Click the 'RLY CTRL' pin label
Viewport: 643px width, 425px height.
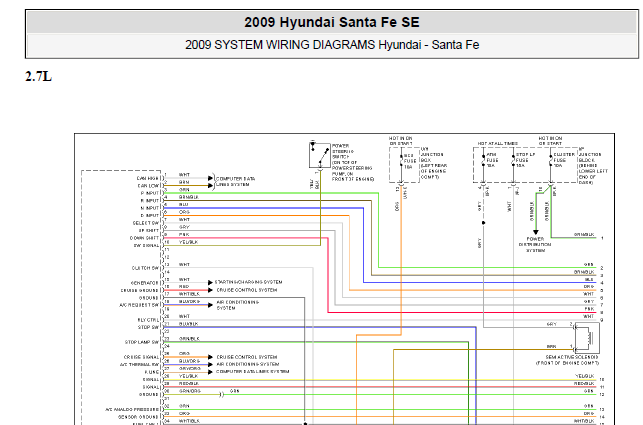tap(148, 320)
